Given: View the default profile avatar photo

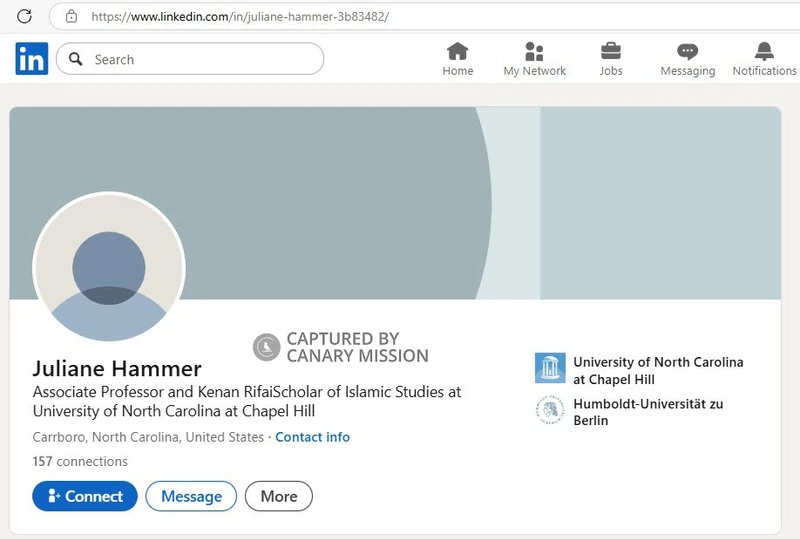Looking at the screenshot, I should (109, 267).
